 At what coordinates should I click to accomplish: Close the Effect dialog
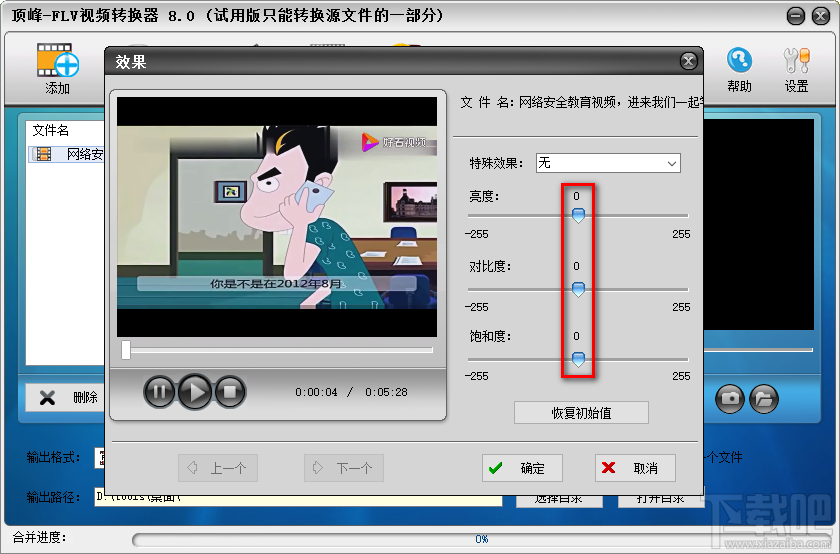(x=688, y=61)
